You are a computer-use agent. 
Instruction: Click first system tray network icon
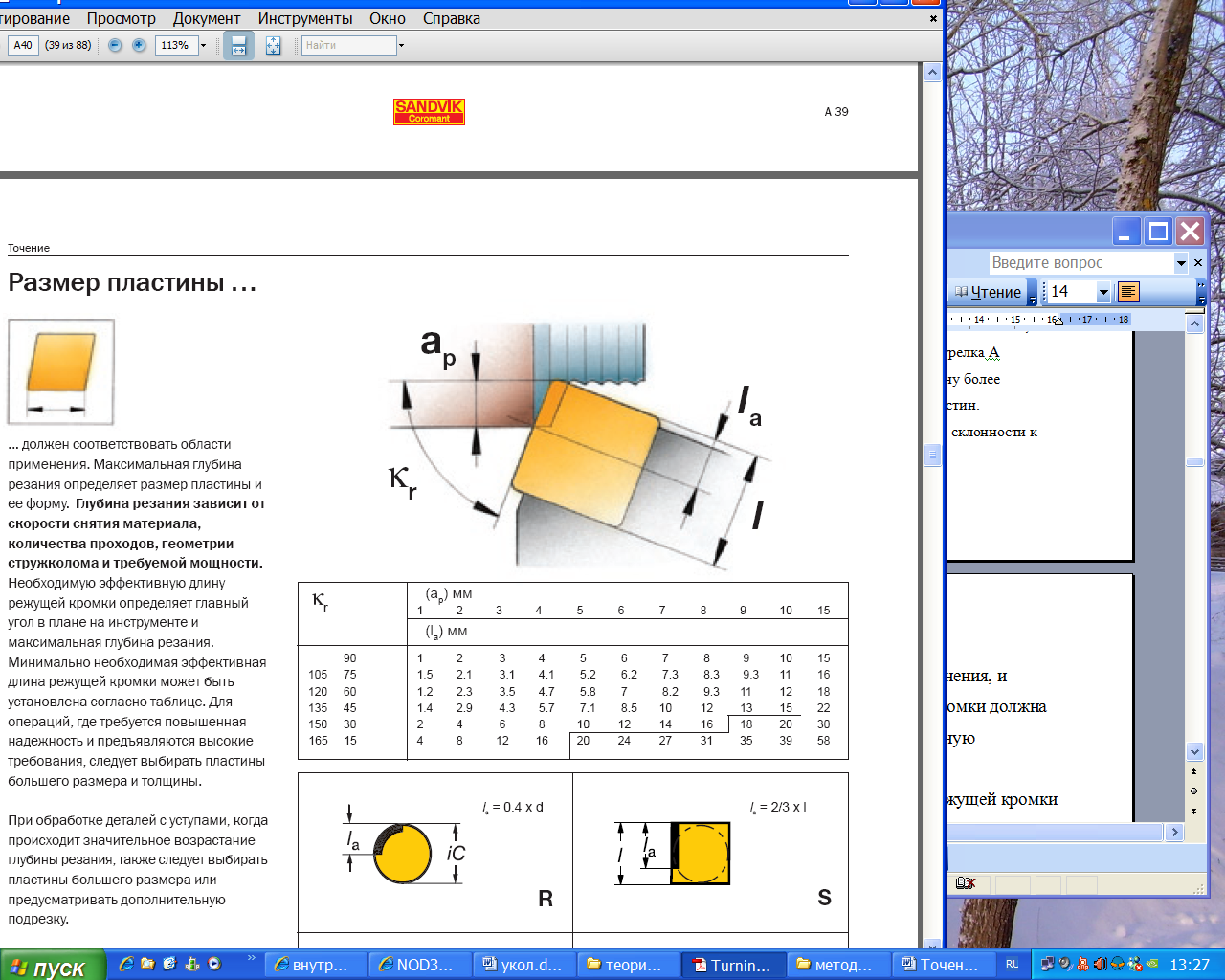[1048, 965]
